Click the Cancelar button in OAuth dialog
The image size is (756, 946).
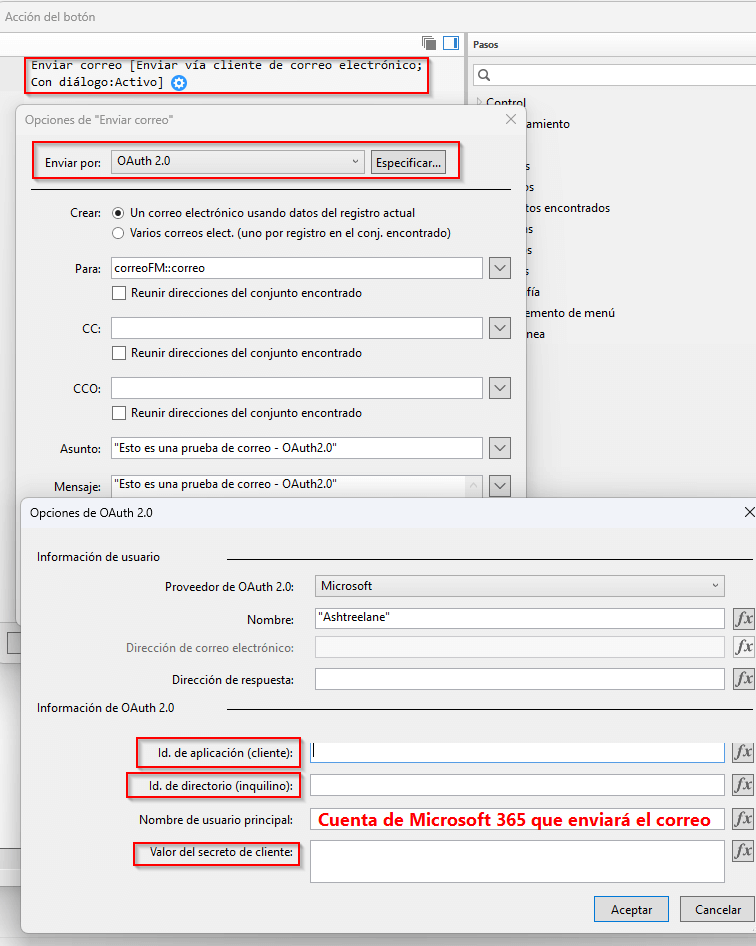tap(718, 909)
